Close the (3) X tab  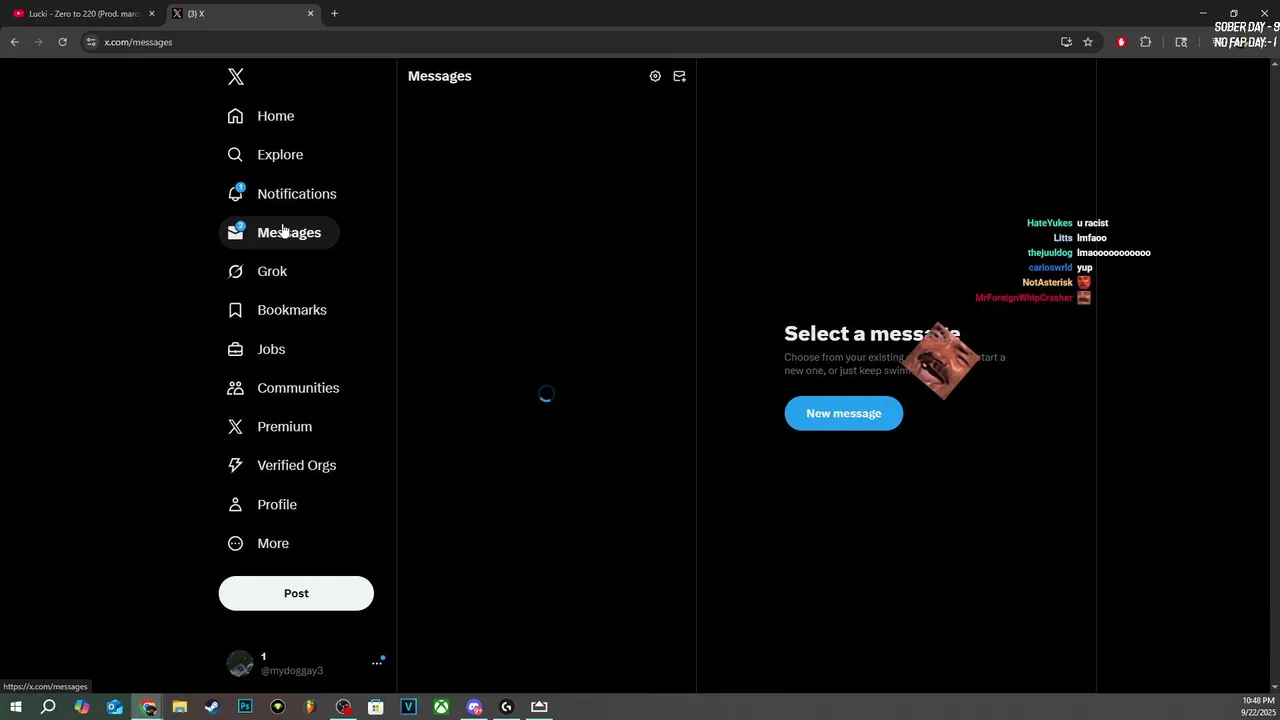[310, 14]
